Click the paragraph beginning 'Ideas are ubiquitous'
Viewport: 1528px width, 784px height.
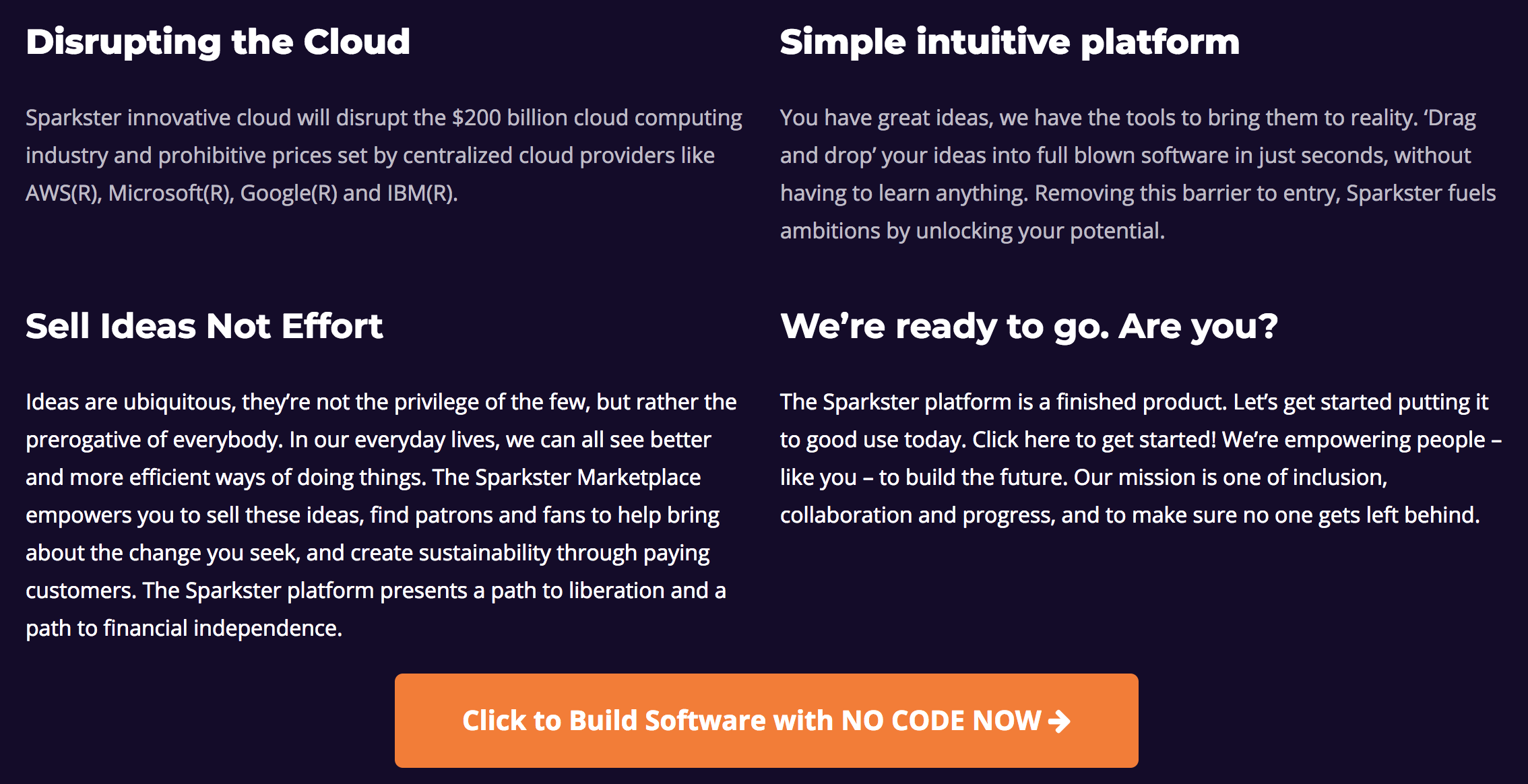[381, 515]
